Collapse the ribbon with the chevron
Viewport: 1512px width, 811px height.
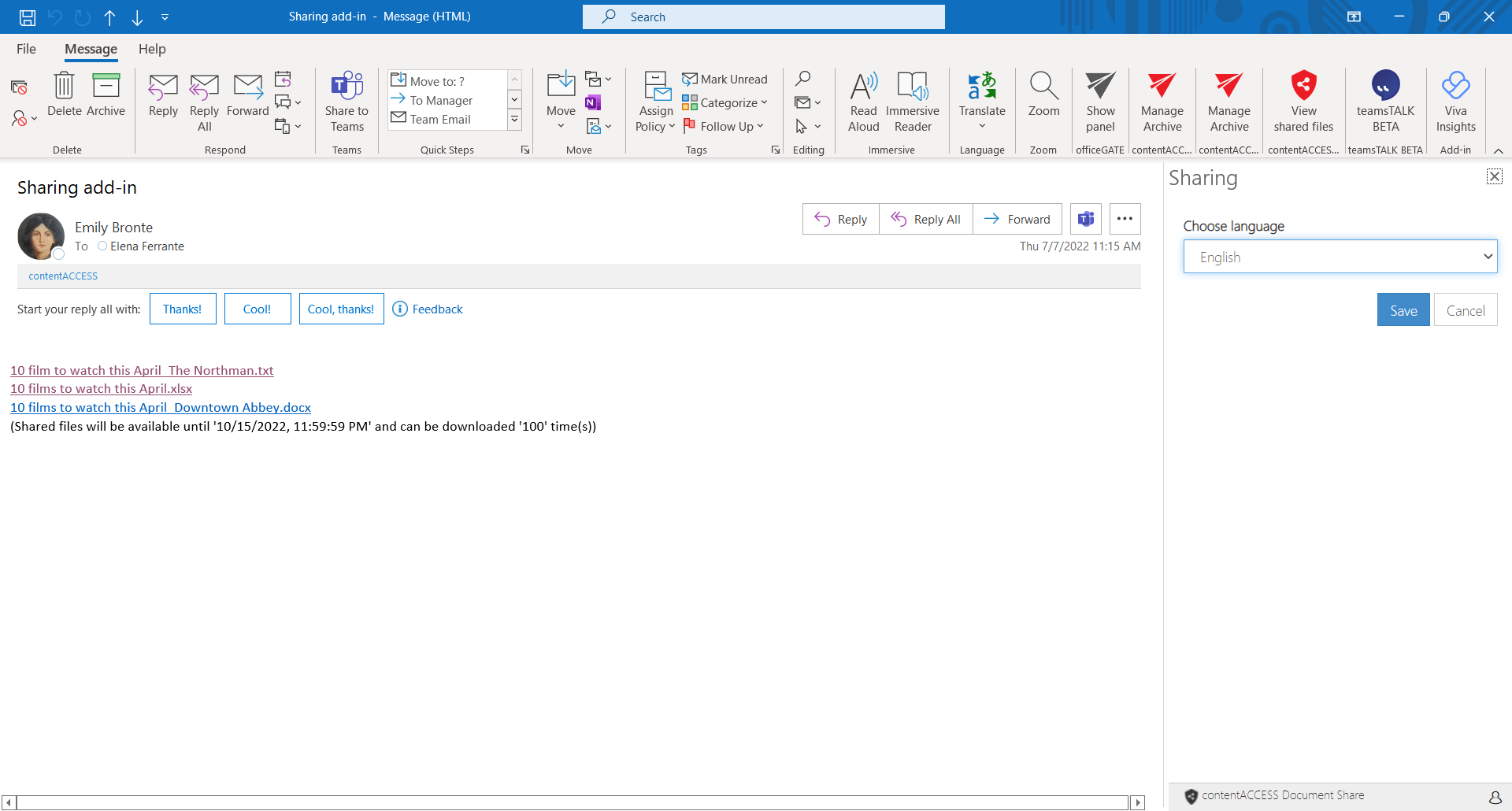click(x=1498, y=150)
